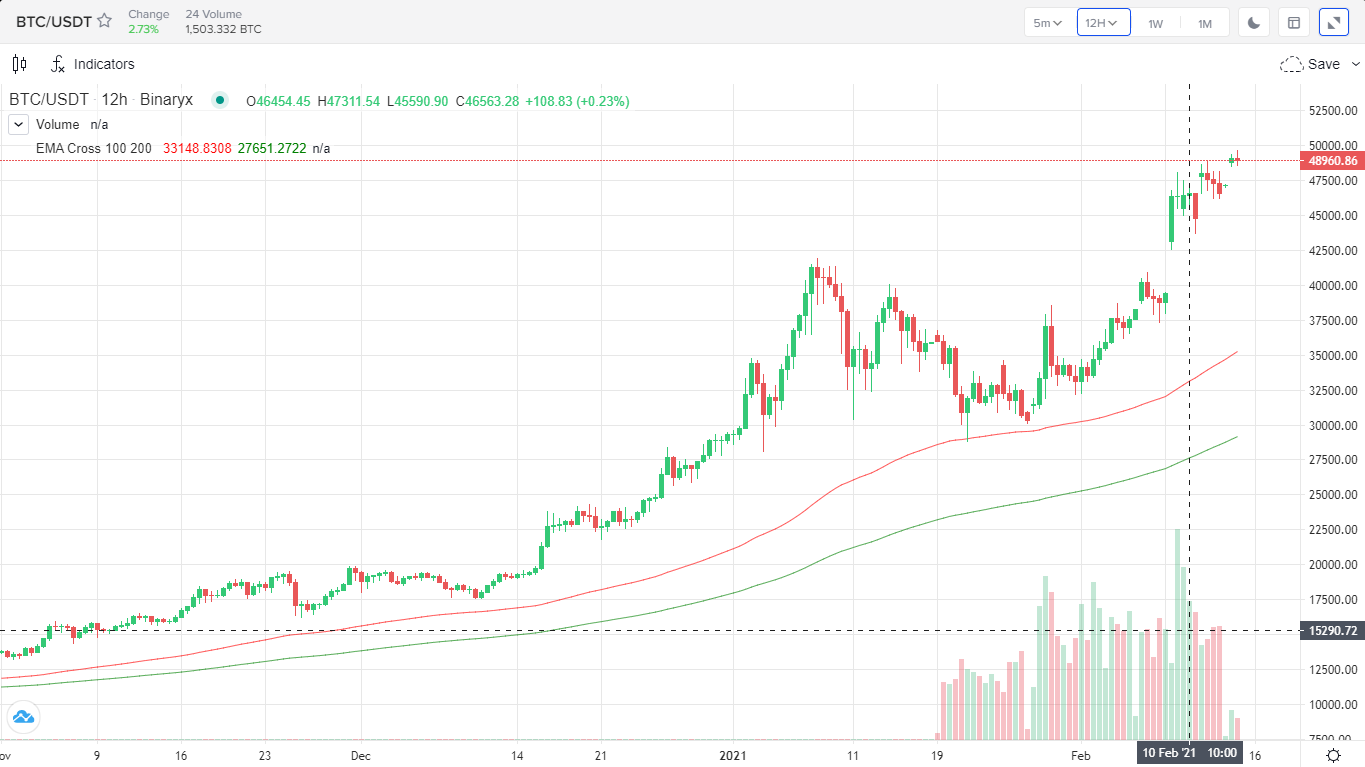Viewport: 1365px width, 767px height.
Task: Click the Volume indicator label
Action: click(x=57, y=125)
